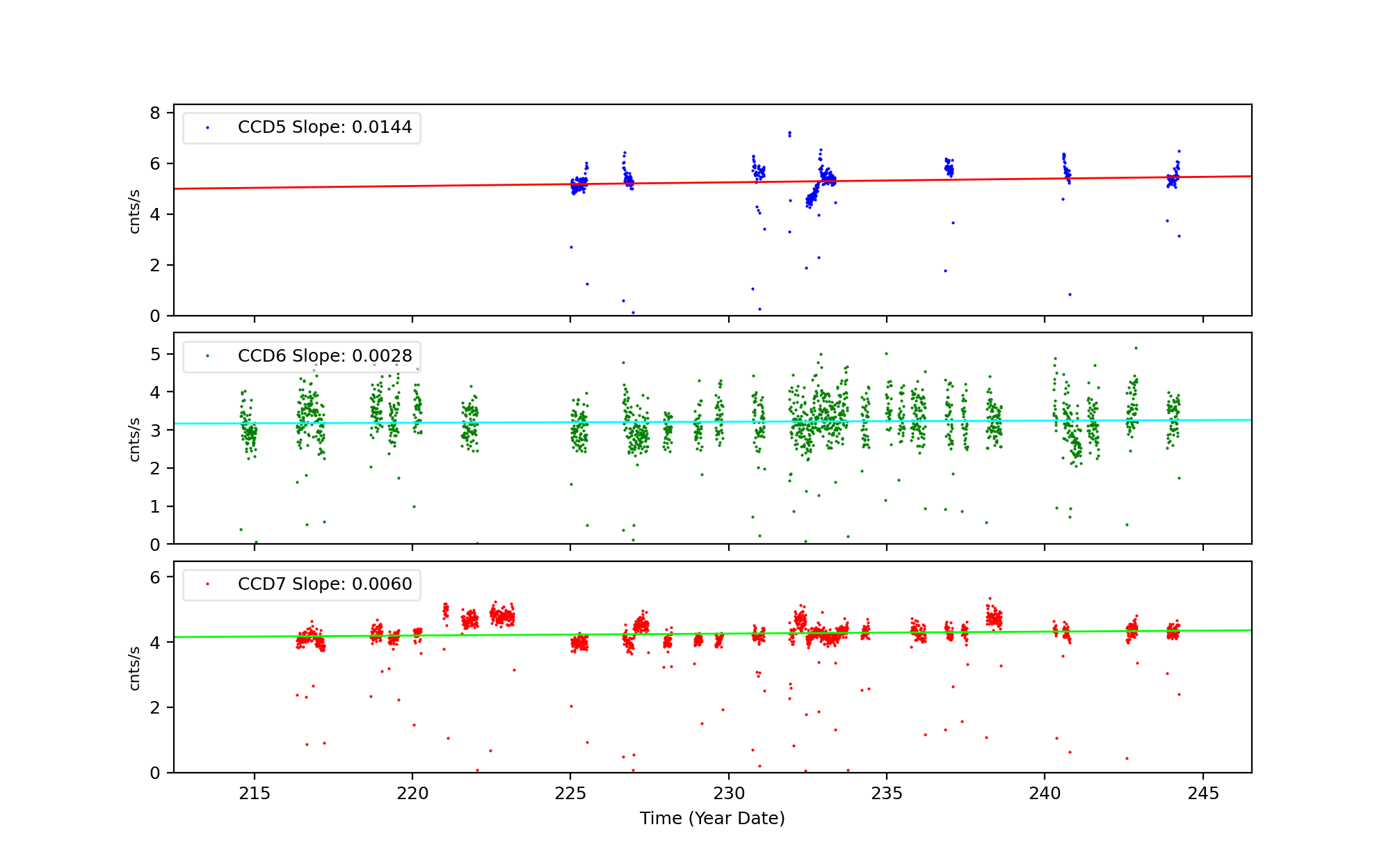
Task: Click the 215 tick label on x-axis
Action: coord(255,794)
